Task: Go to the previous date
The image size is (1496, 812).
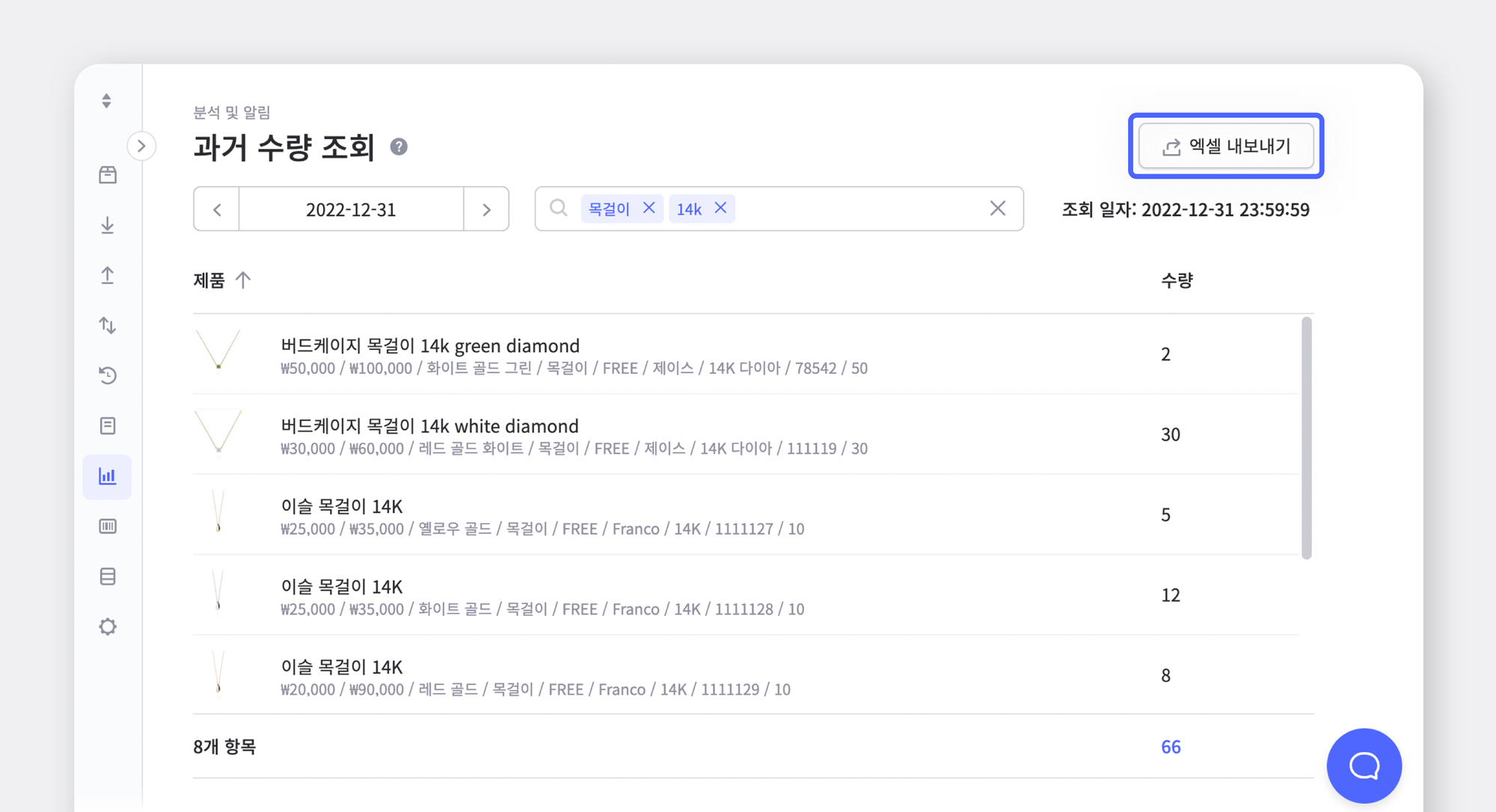Action: click(x=217, y=209)
